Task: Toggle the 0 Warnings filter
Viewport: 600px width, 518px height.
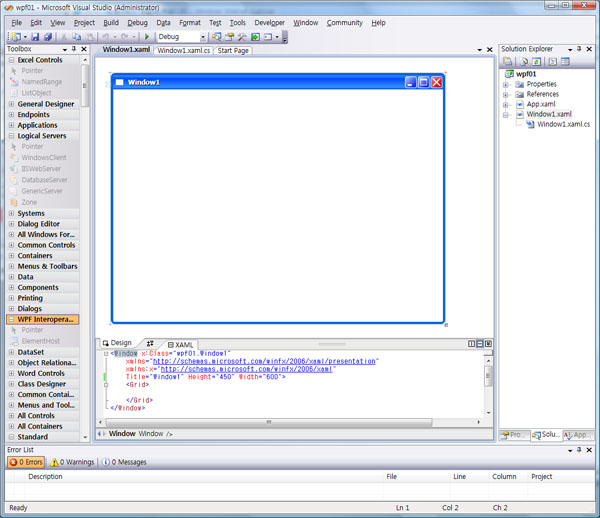Action: click(x=72, y=462)
